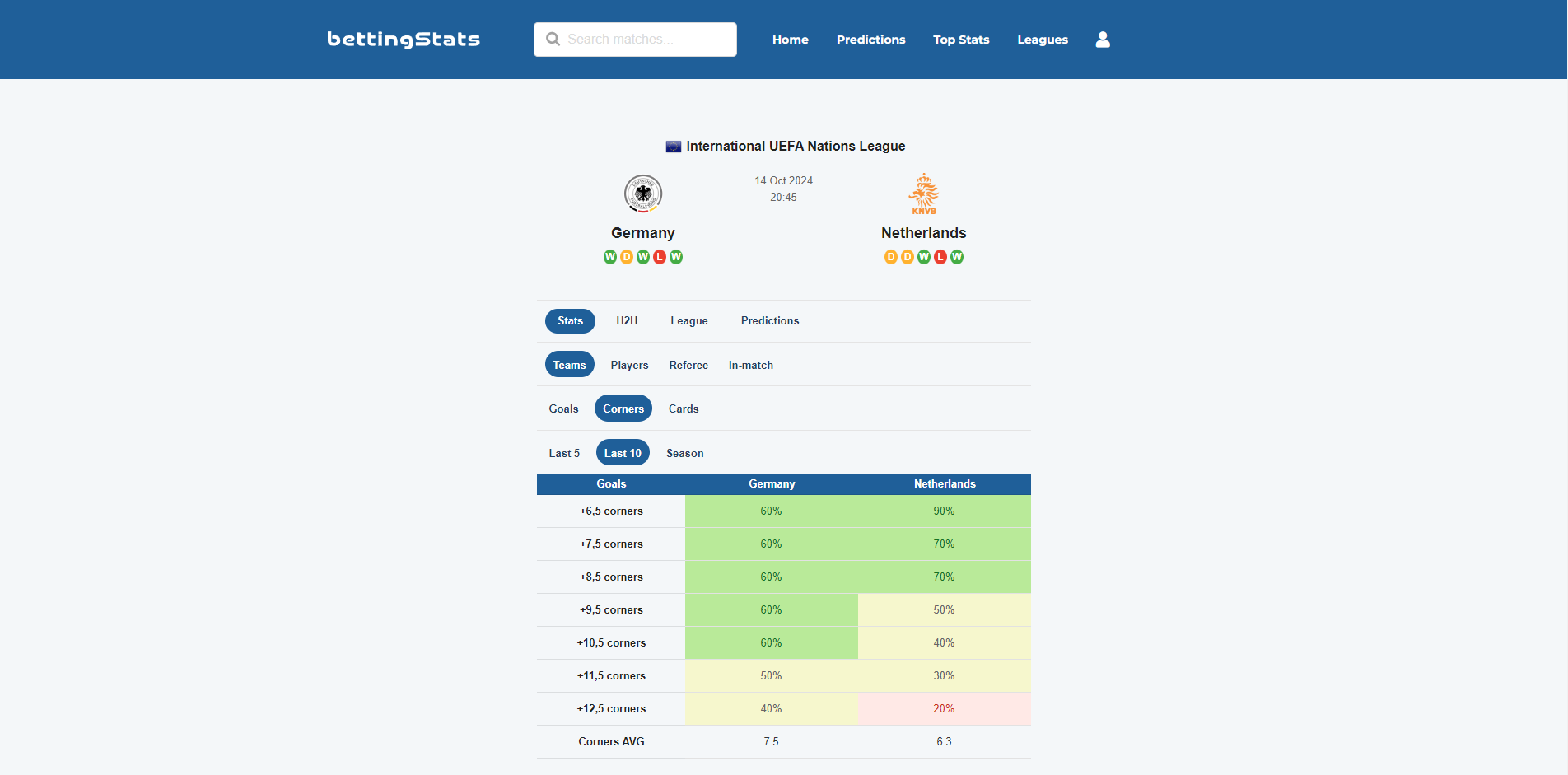This screenshot has width=1568, height=775.
Task: Click Netherlands' third form badge W
Action: pyautogui.click(x=924, y=257)
